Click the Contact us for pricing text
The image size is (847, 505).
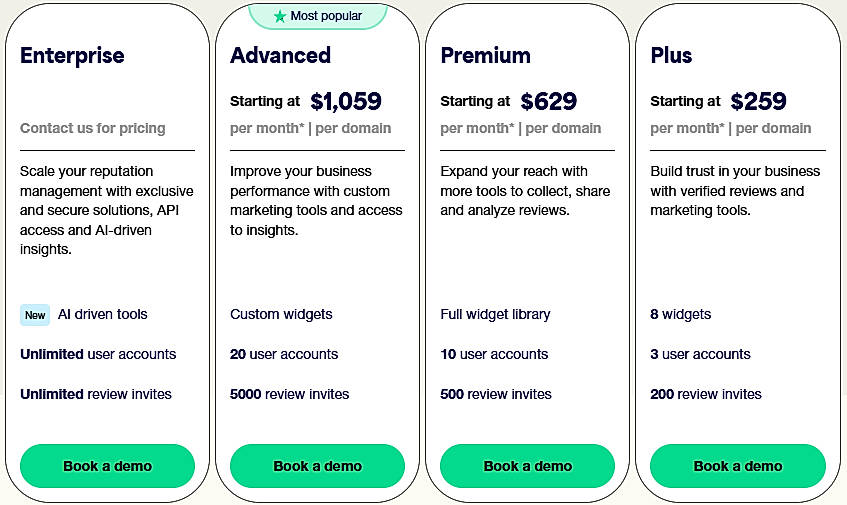[93, 128]
